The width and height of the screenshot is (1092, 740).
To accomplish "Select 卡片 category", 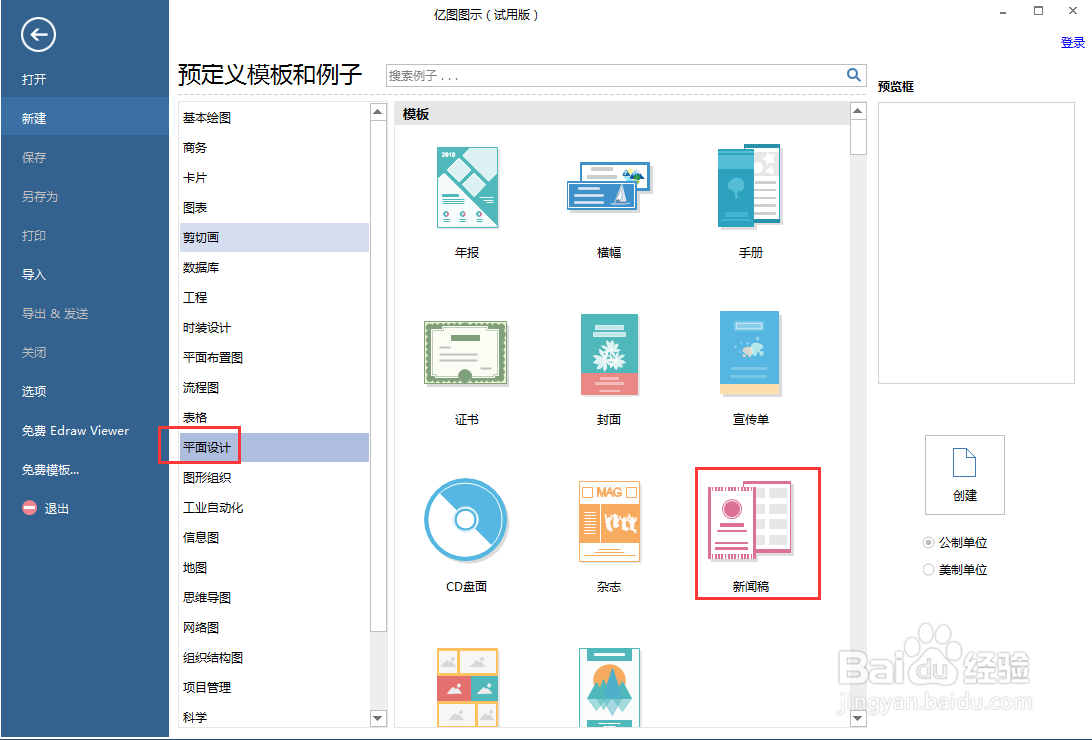I will coord(274,178).
